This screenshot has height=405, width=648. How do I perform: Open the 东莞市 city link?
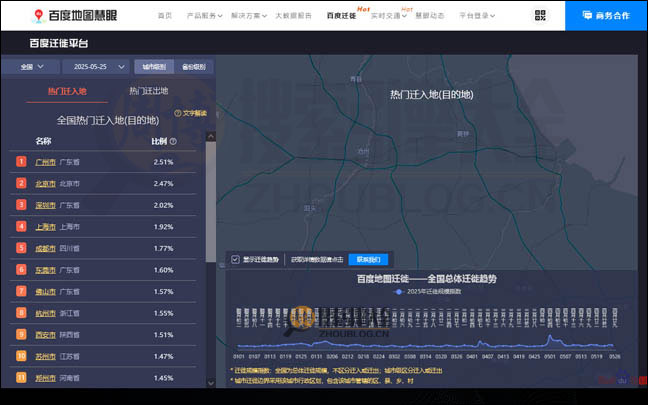[x=45, y=270]
